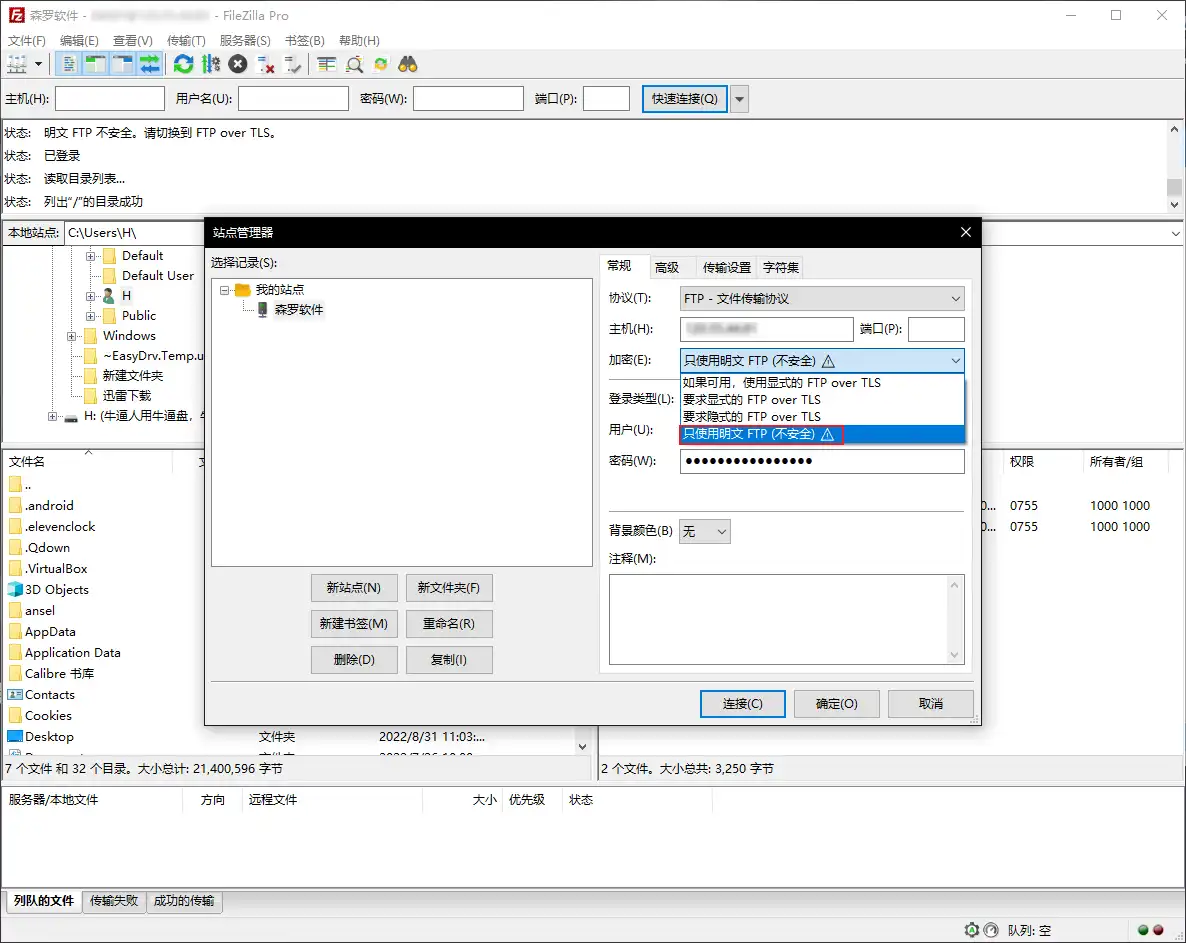This screenshot has width=1186, height=943.
Task: Click the directory comparison toolbar icon
Action: (327, 64)
